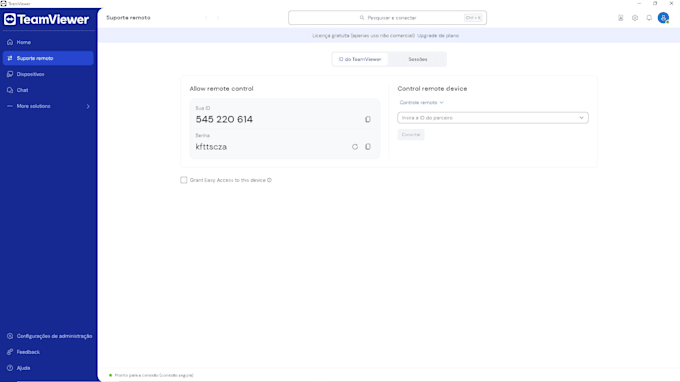
Task: Click the Pesquisar e conectar search field
Action: click(x=387, y=18)
